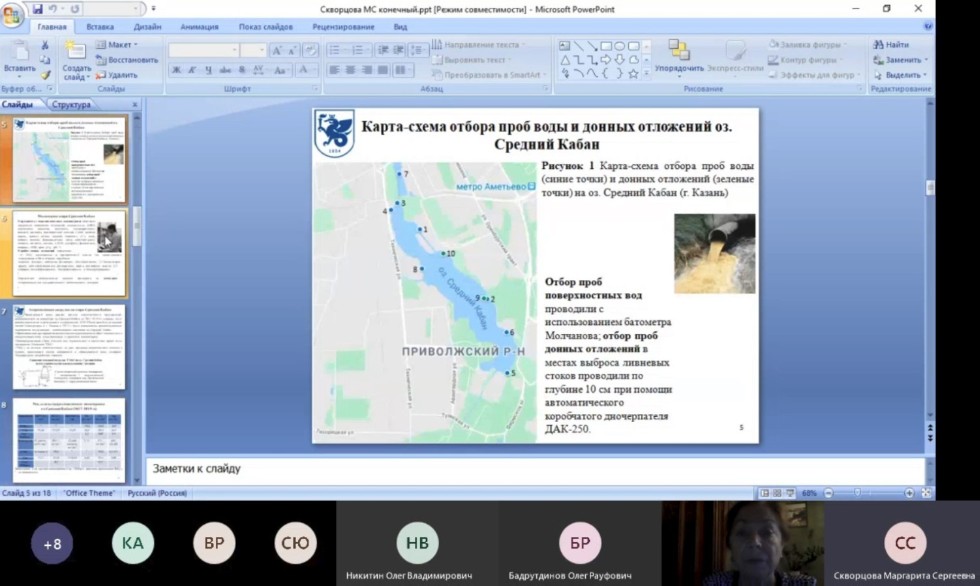Adjust the zoom slider in status bar
Screen dimensions: 980x586
857,493
